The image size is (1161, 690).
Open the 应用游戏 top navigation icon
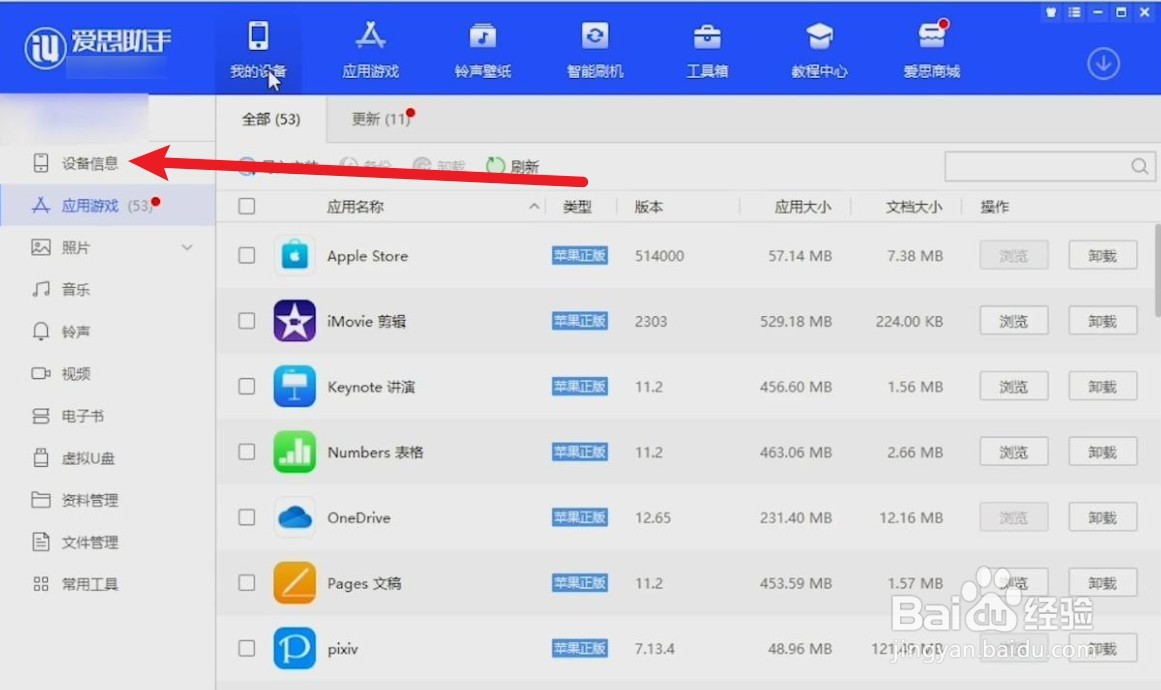[370, 49]
